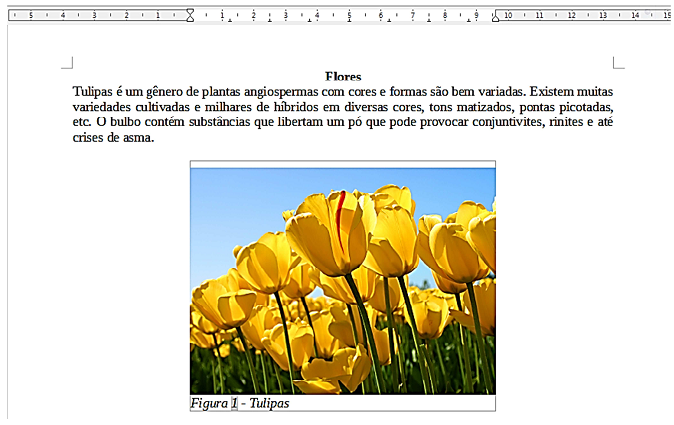Click the word 'conjuntivites' in the paragraph

506,122
